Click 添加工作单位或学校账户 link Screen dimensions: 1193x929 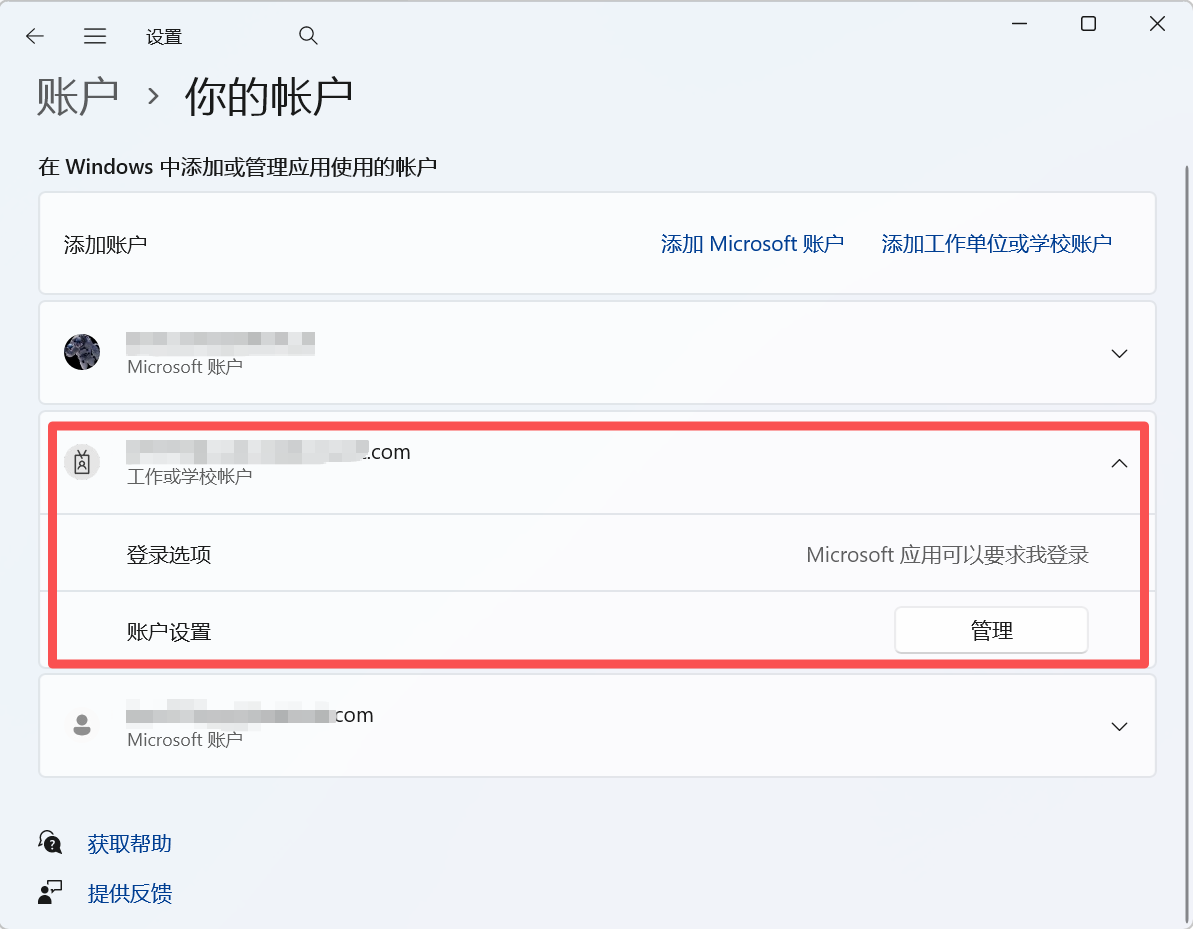(x=997, y=244)
